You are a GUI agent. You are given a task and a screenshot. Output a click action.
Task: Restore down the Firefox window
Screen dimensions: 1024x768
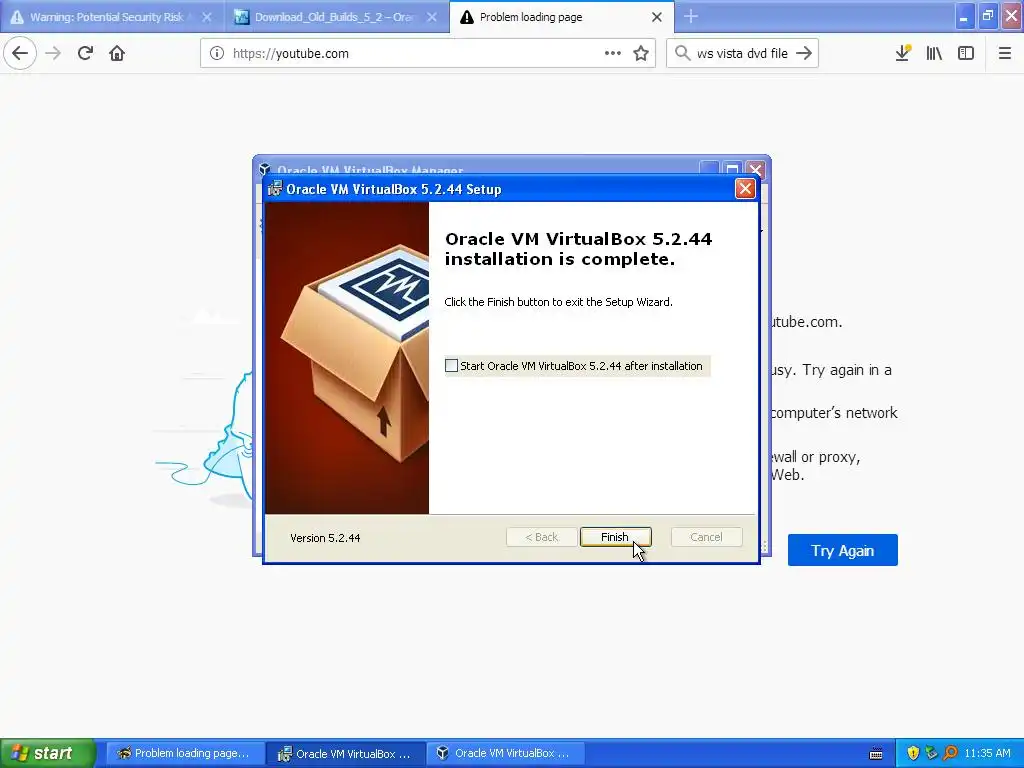tap(987, 16)
